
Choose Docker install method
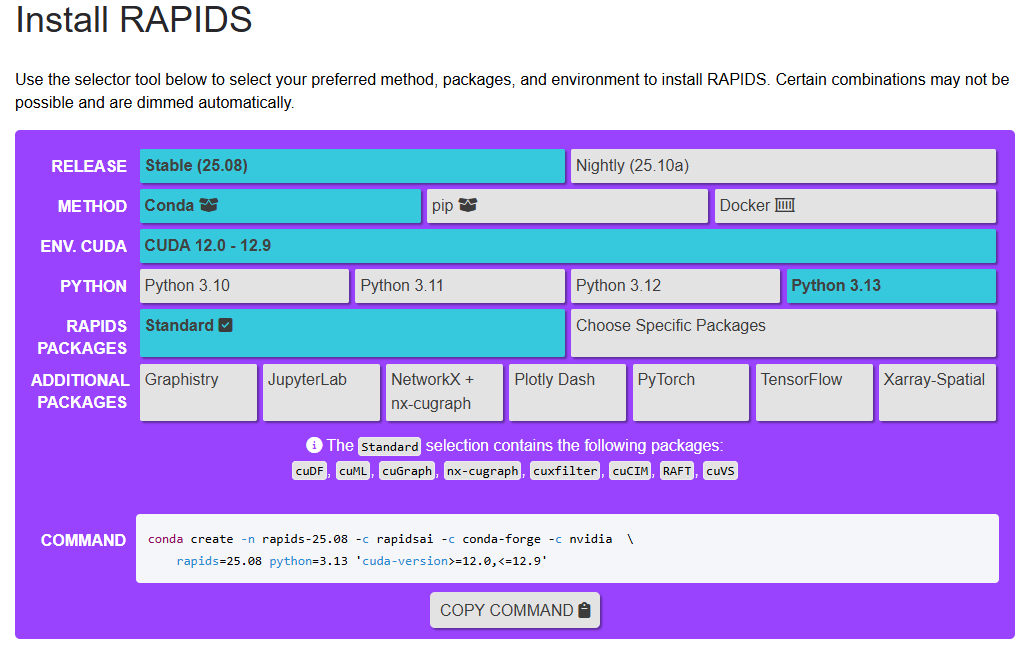coord(855,206)
